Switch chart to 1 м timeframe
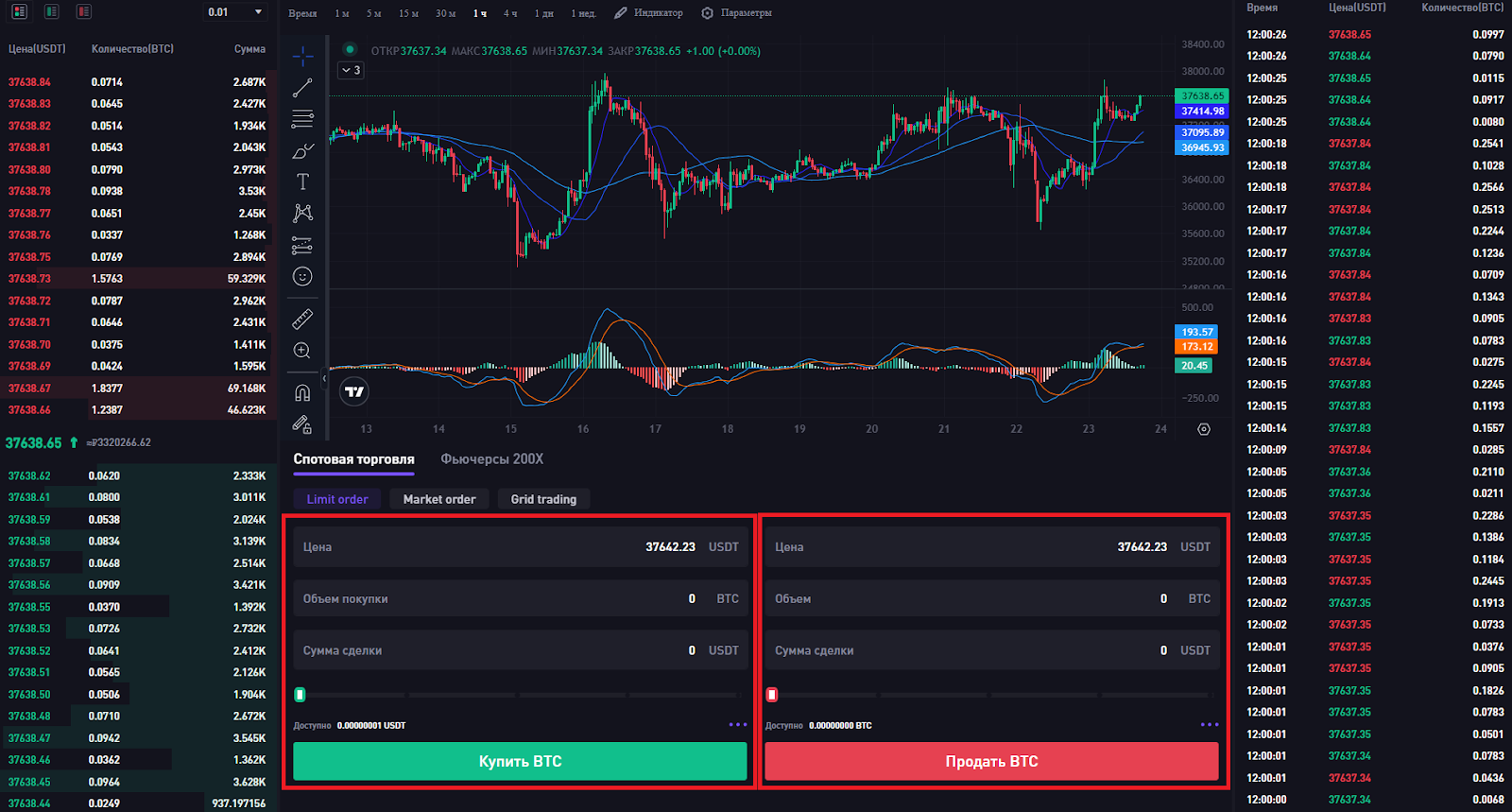The height and width of the screenshot is (812, 1512). click(341, 13)
